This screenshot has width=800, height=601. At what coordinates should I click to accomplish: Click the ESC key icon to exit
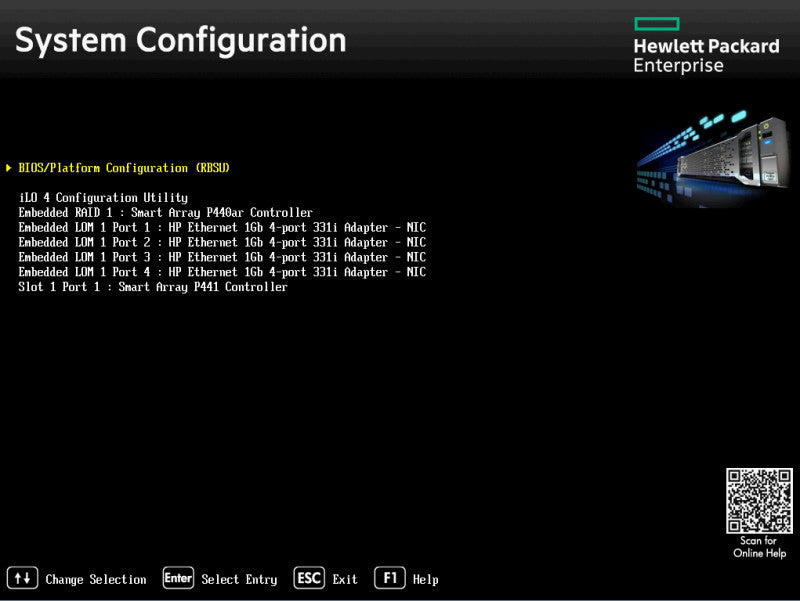309,578
